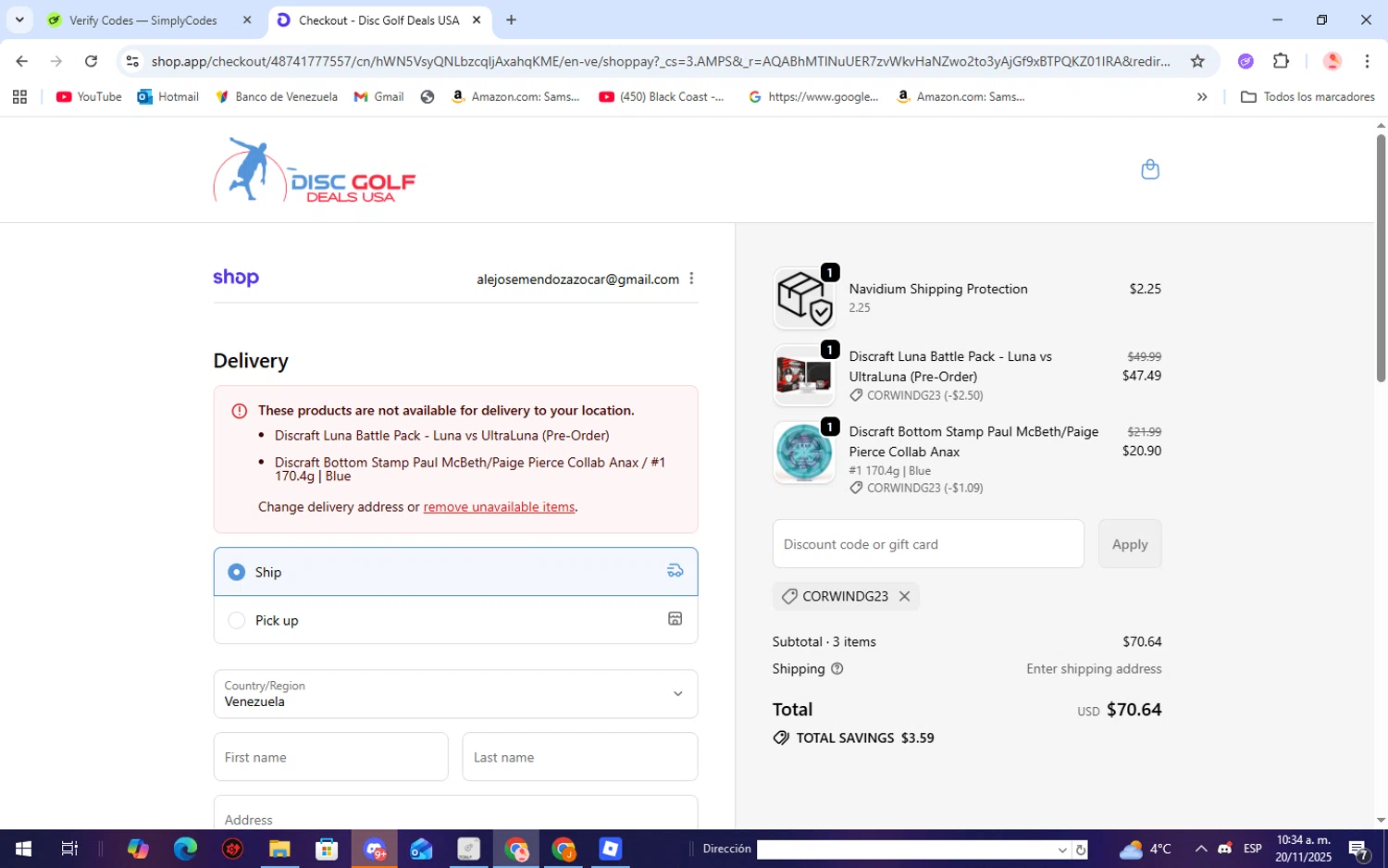Click the Total amount $70.64
Image resolution: width=1388 pixels, height=868 pixels.
click(x=1134, y=710)
